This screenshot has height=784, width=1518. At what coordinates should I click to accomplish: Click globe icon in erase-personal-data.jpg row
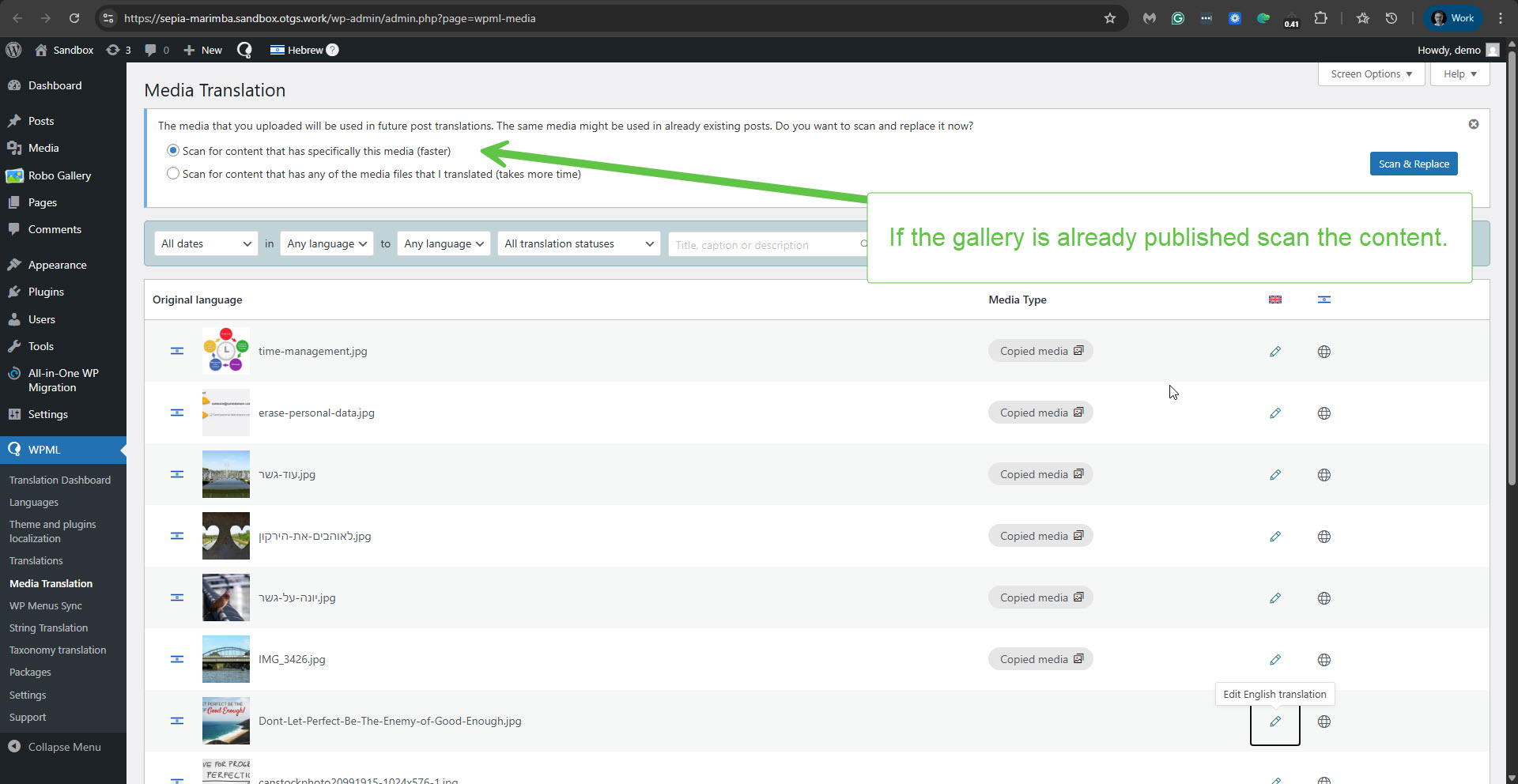pyautogui.click(x=1324, y=413)
